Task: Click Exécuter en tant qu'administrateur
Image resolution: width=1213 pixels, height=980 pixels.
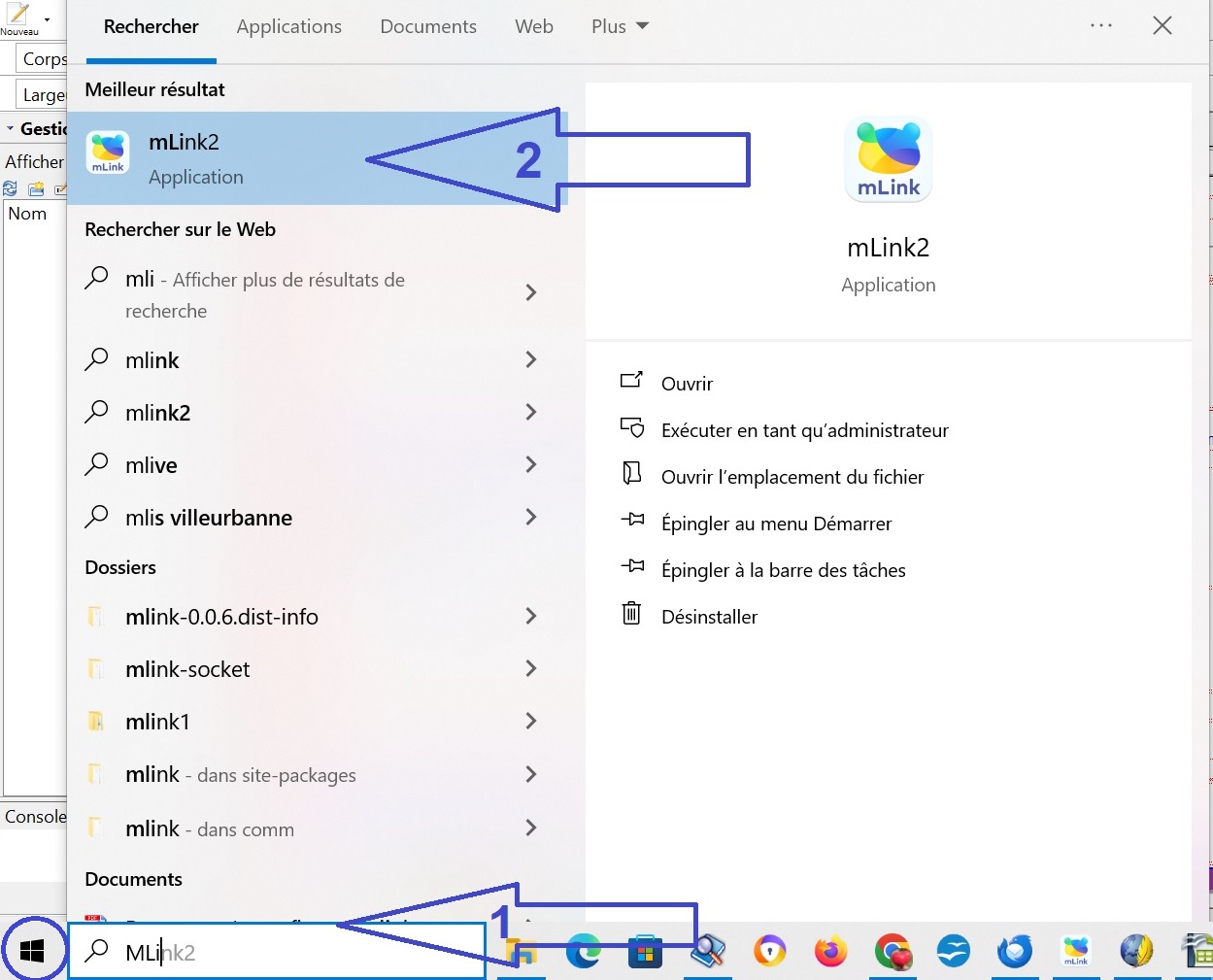Action: coord(804,430)
